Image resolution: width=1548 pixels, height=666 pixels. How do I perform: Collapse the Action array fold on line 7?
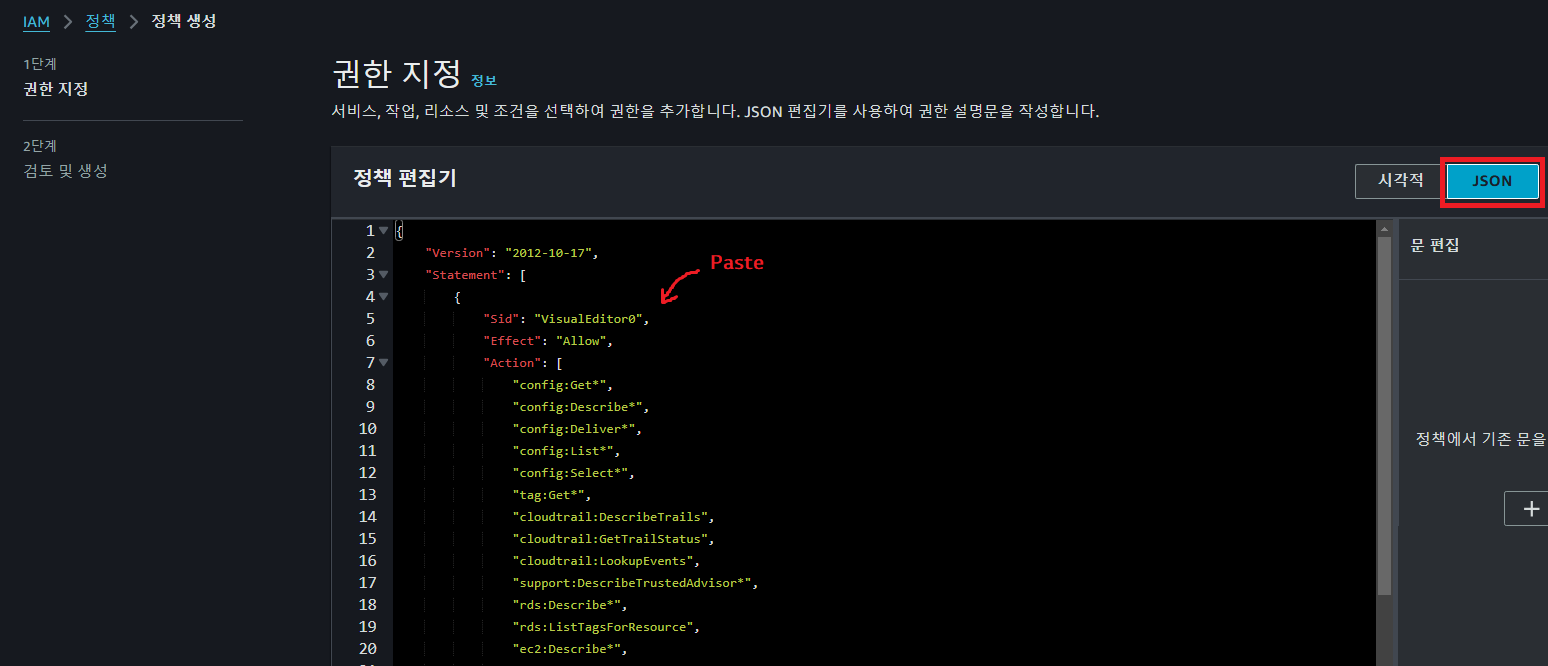[382, 362]
